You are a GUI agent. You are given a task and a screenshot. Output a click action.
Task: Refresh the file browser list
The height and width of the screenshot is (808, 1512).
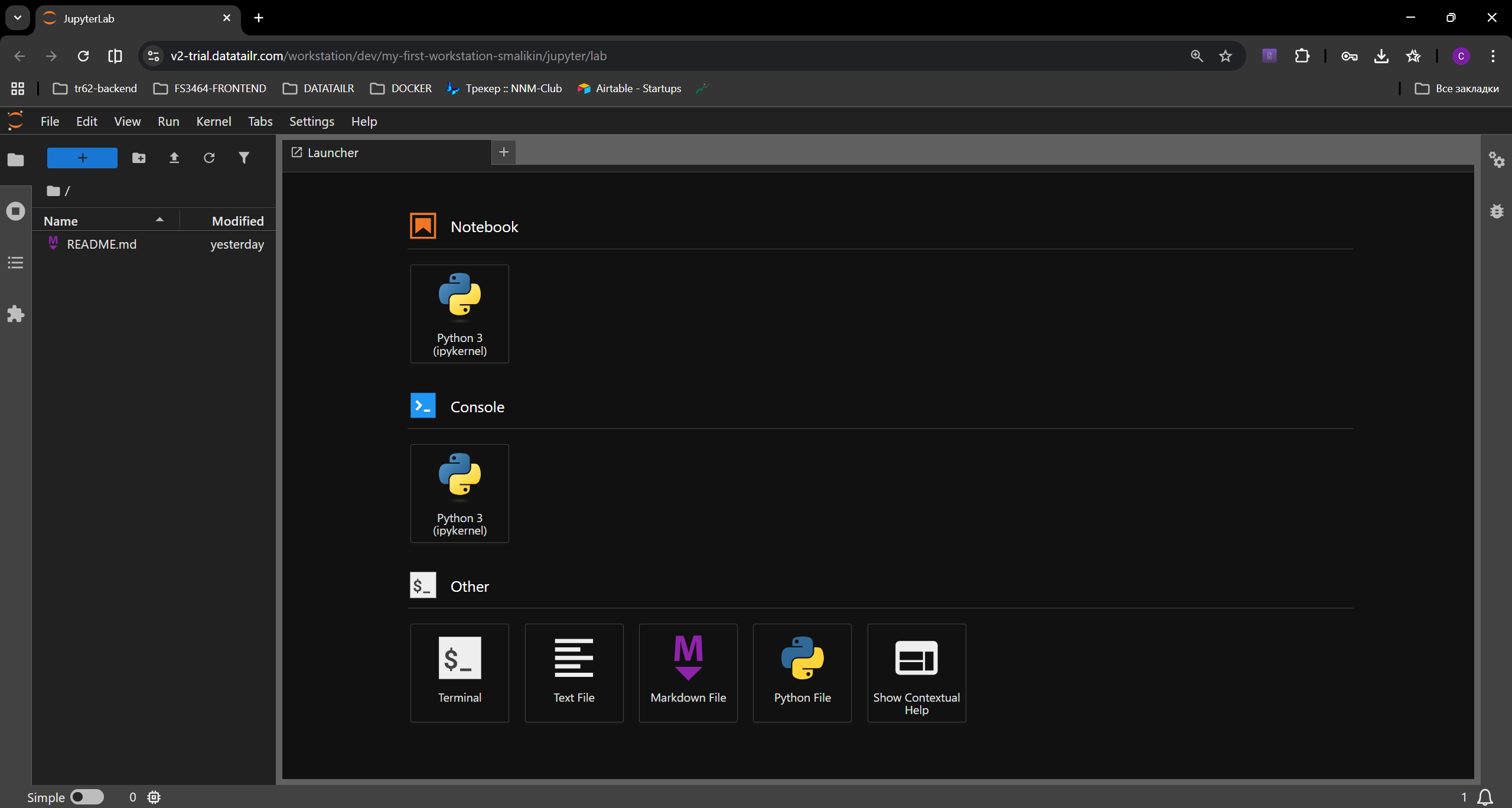[209, 158]
